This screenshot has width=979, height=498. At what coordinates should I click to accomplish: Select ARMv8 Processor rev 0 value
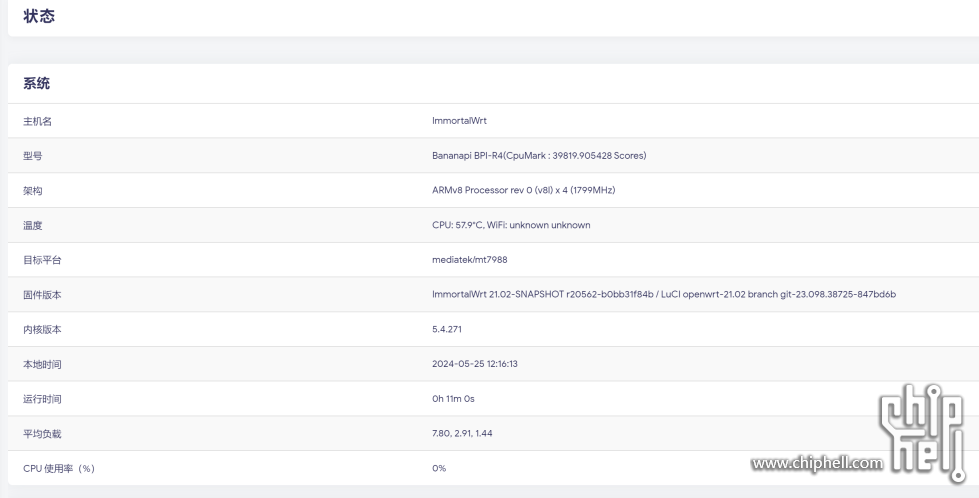click(x=523, y=190)
